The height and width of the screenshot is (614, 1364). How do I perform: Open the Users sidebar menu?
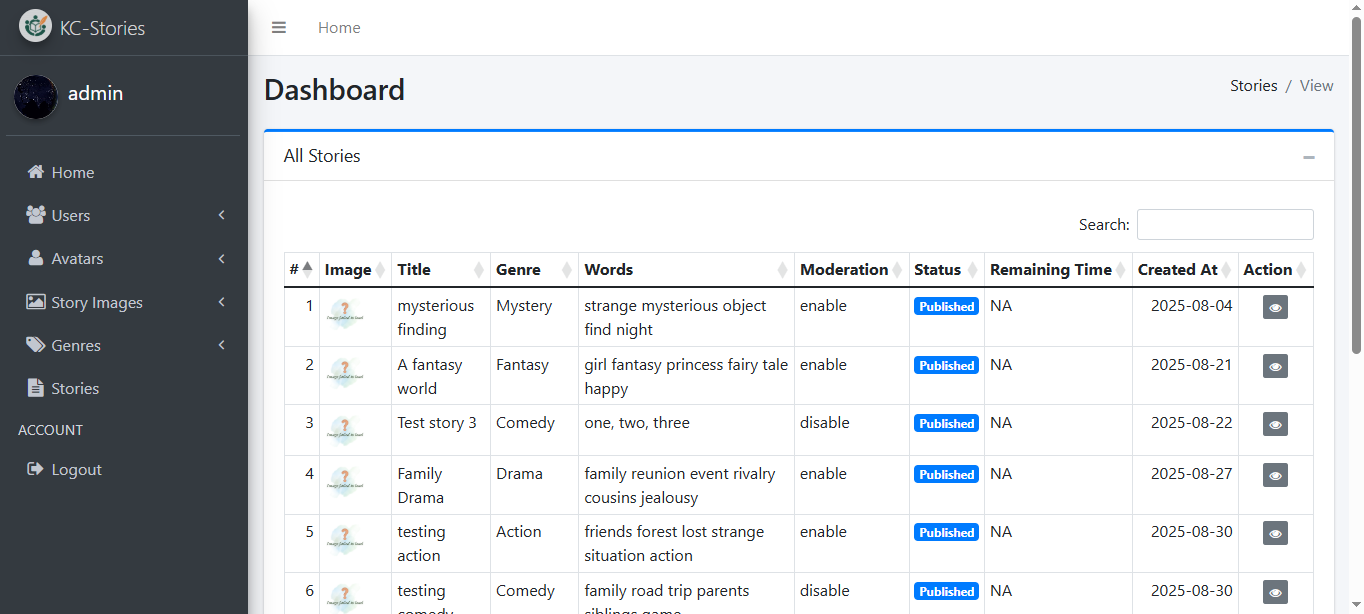124,215
